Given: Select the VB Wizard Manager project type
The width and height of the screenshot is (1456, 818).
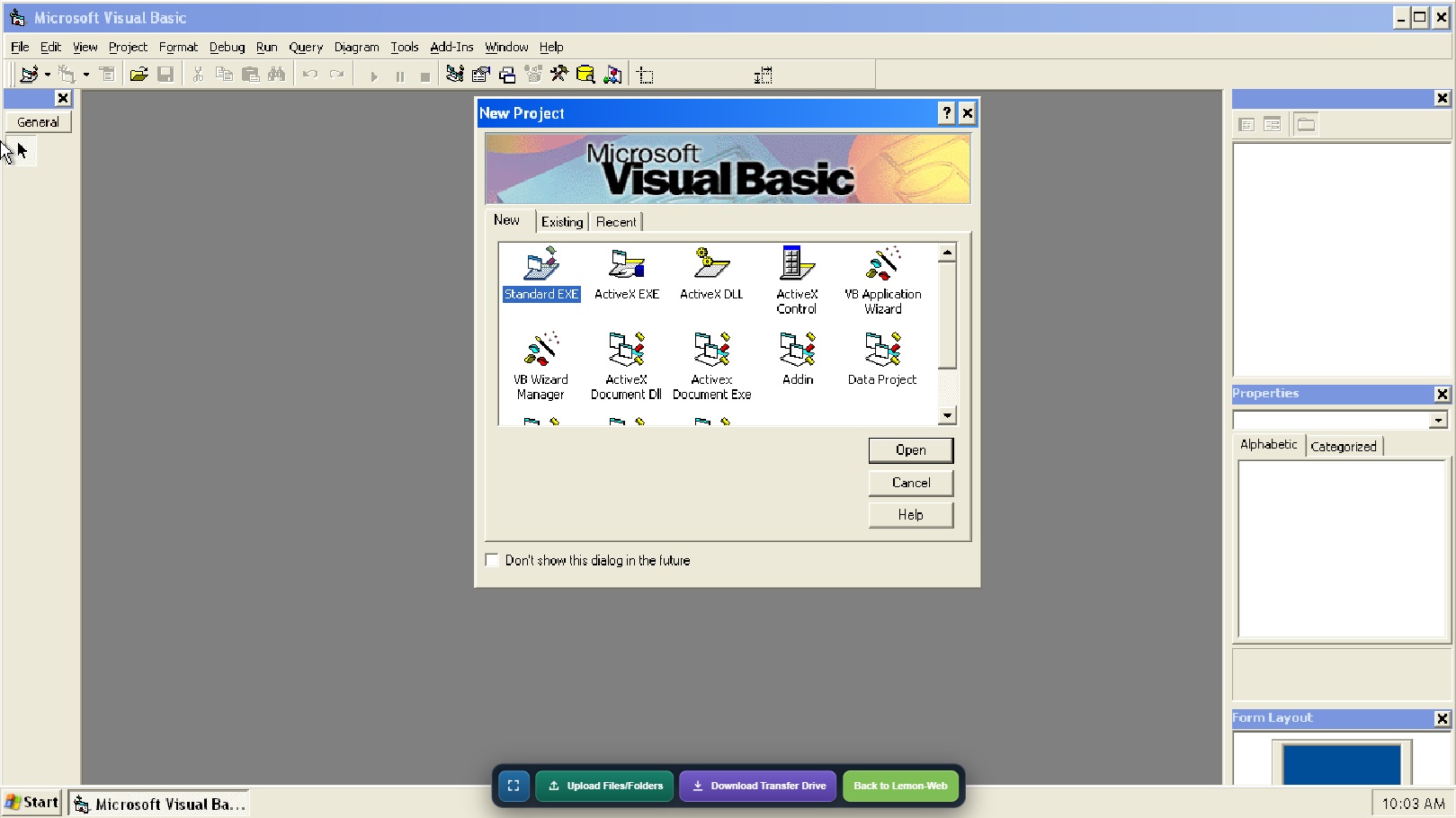Looking at the screenshot, I should pos(540,366).
